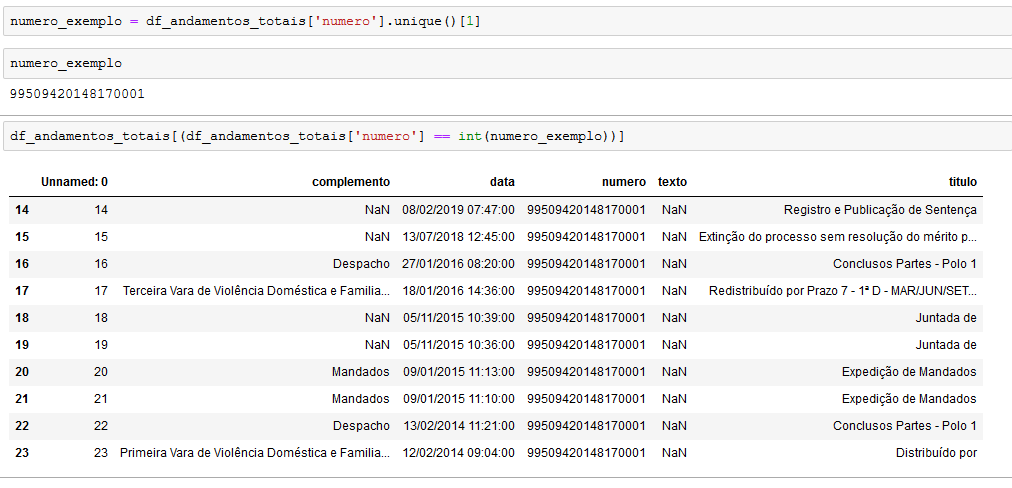Click 'Expedição de Mandados' title in row 21
The width and height of the screenshot is (1012, 488).
(909, 399)
